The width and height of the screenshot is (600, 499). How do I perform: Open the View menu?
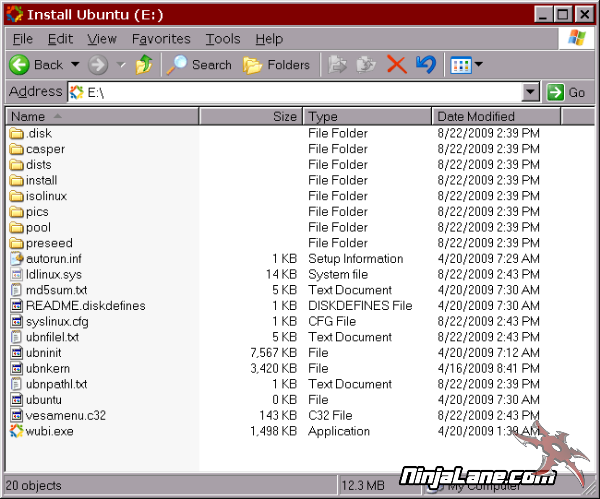pyautogui.click(x=102, y=39)
